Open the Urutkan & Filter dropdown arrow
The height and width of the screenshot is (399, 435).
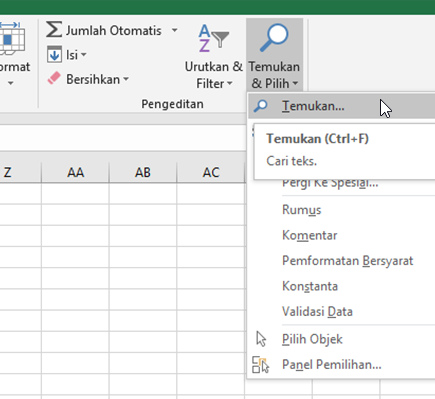[x=230, y=83]
